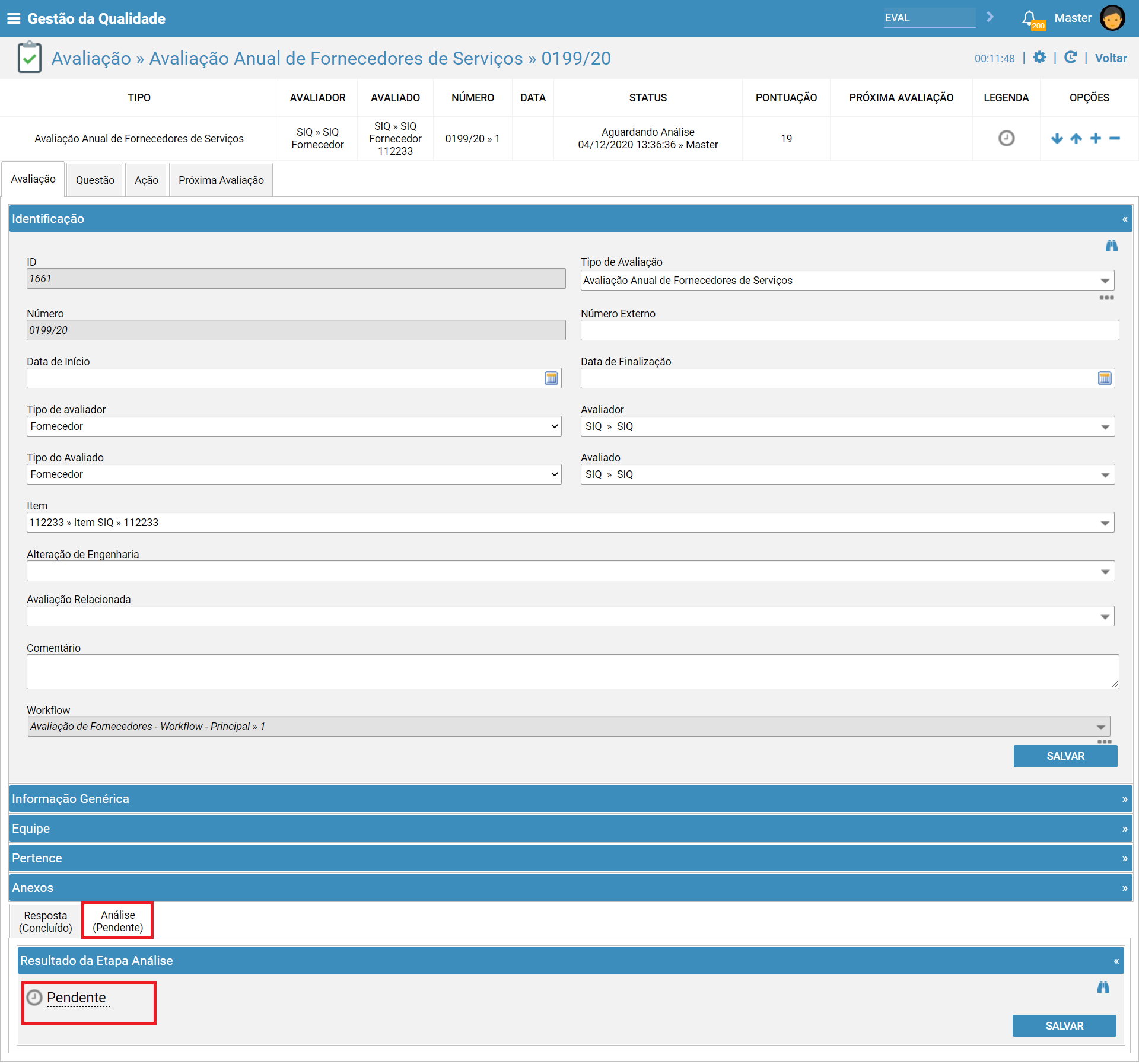Switch to the Próxima Avaliação tab

click(221, 180)
